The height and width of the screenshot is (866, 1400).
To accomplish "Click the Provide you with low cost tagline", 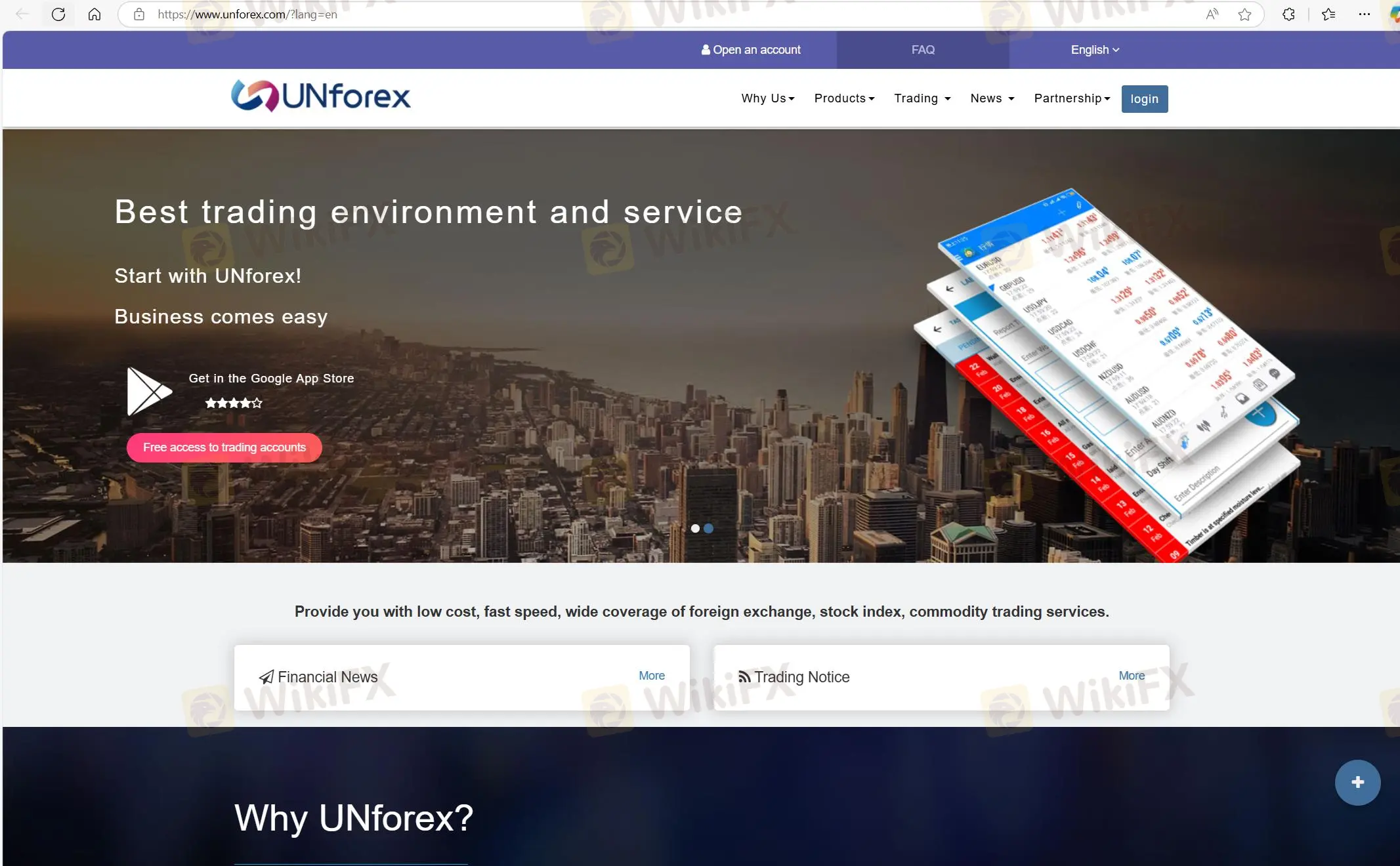I will point(702,611).
